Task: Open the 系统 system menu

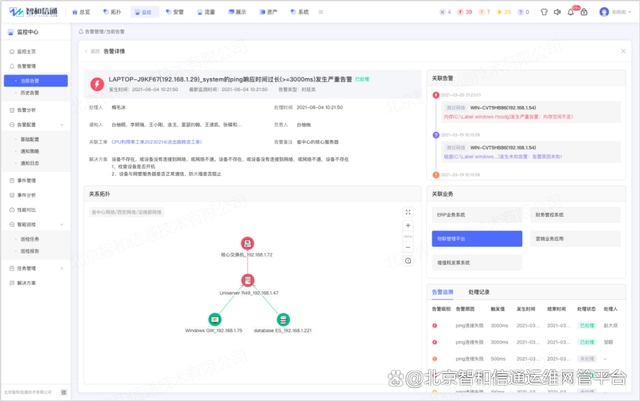Action: point(300,12)
